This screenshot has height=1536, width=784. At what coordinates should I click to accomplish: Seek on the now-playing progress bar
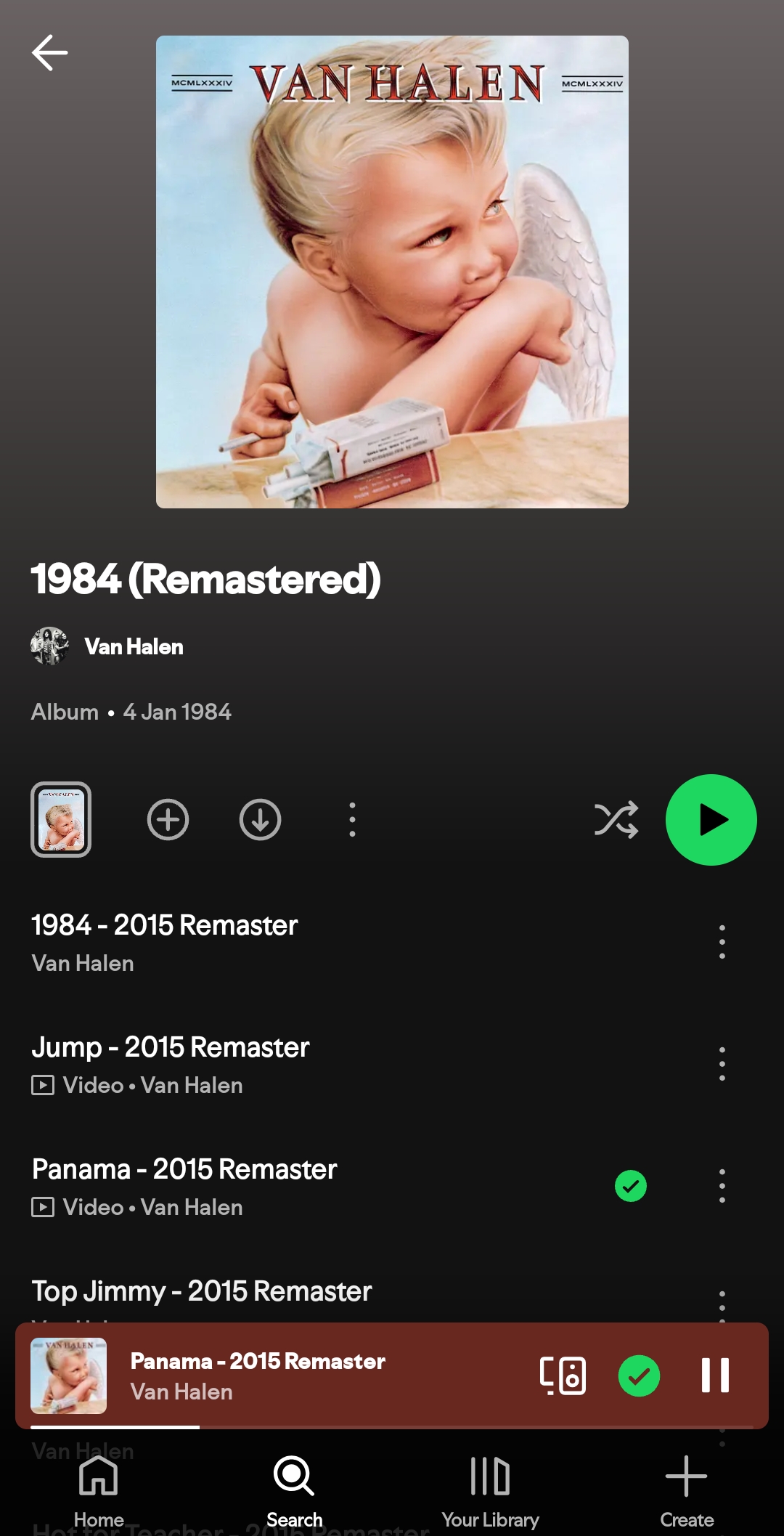(392, 1427)
